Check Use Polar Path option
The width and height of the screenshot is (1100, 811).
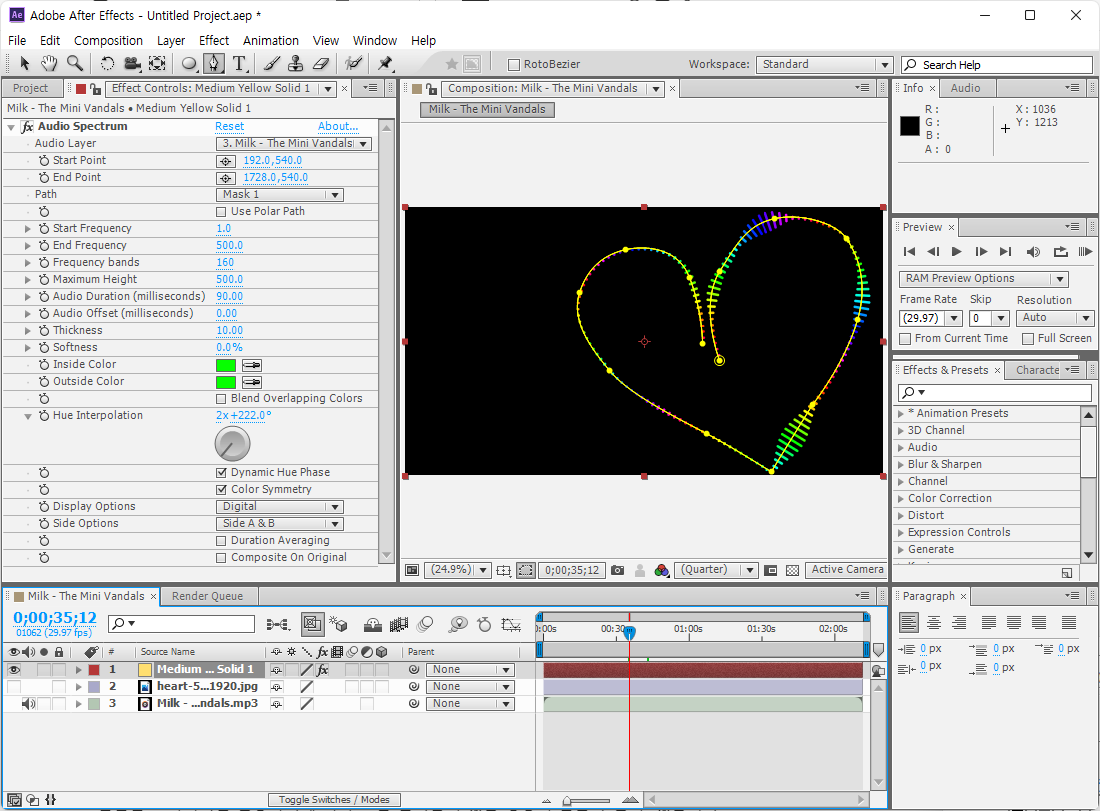click(221, 212)
